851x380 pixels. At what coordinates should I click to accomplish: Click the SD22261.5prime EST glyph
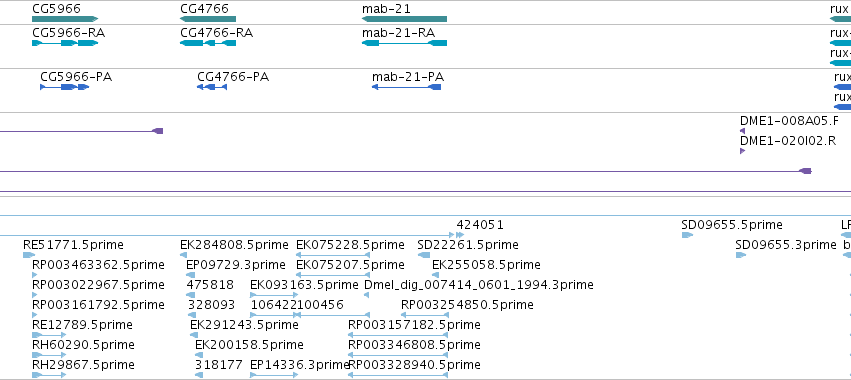pos(424,255)
